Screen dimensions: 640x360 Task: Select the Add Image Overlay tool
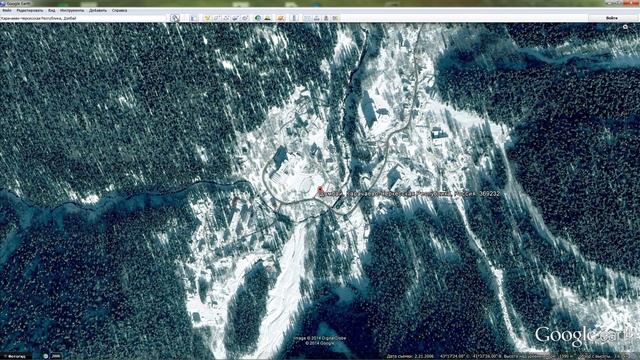point(235,18)
